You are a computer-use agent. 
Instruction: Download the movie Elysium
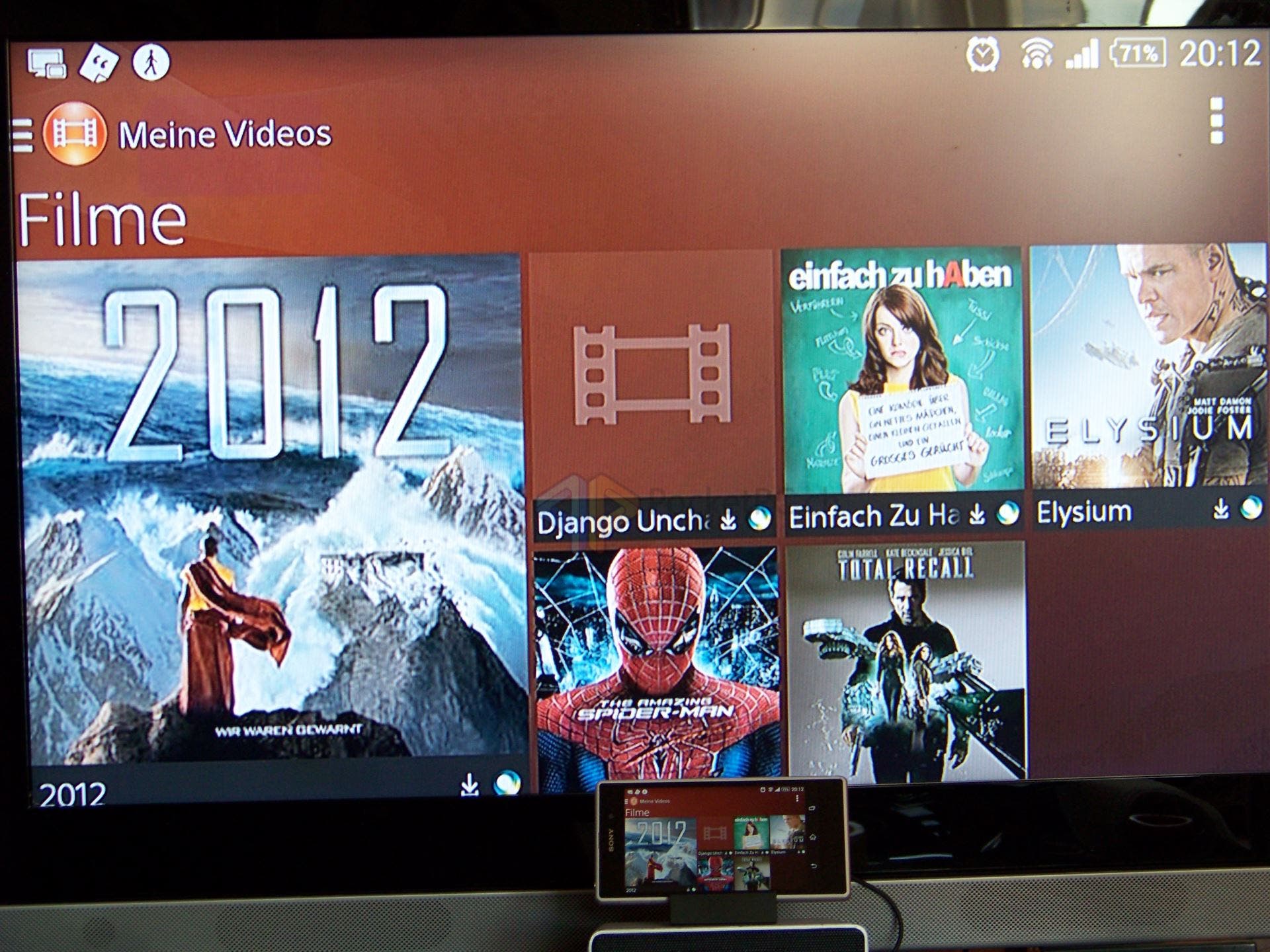point(1221,509)
